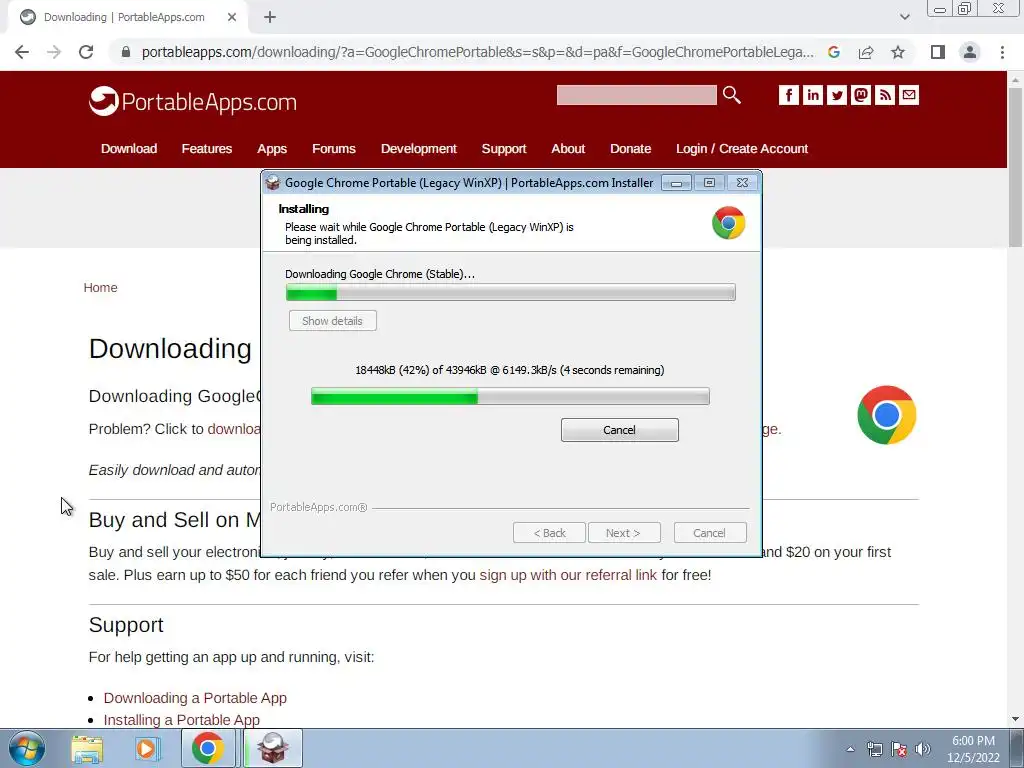The height and width of the screenshot is (768, 1024).
Task: Click the share page icon
Action: coord(866,52)
